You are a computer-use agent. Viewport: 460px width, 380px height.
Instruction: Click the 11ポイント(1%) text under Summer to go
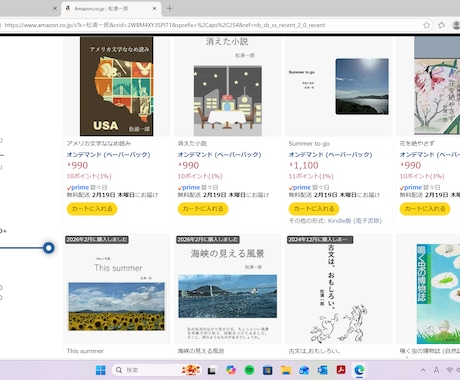coord(311,176)
